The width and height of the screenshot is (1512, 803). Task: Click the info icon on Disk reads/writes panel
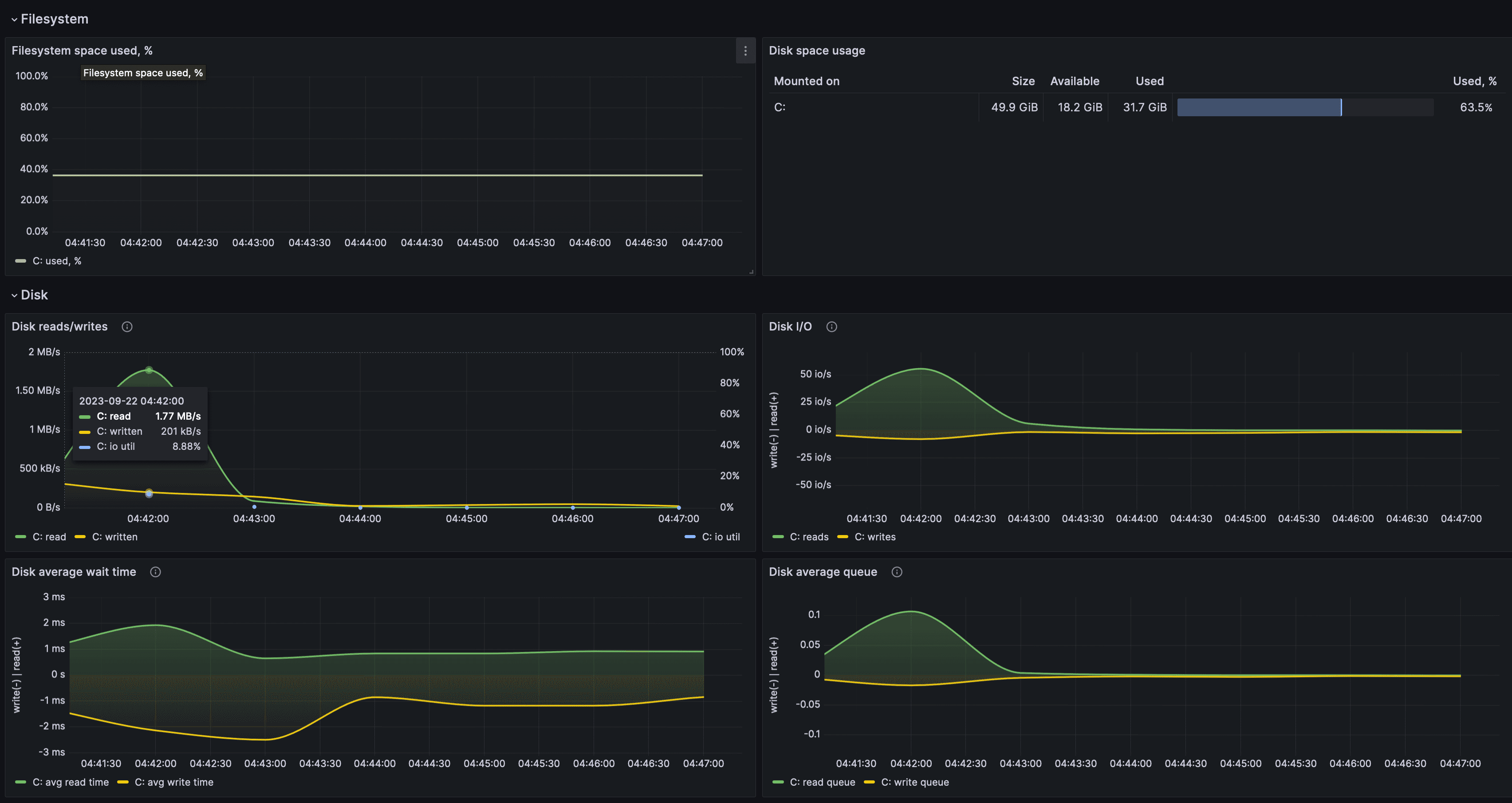[x=127, y=327]
